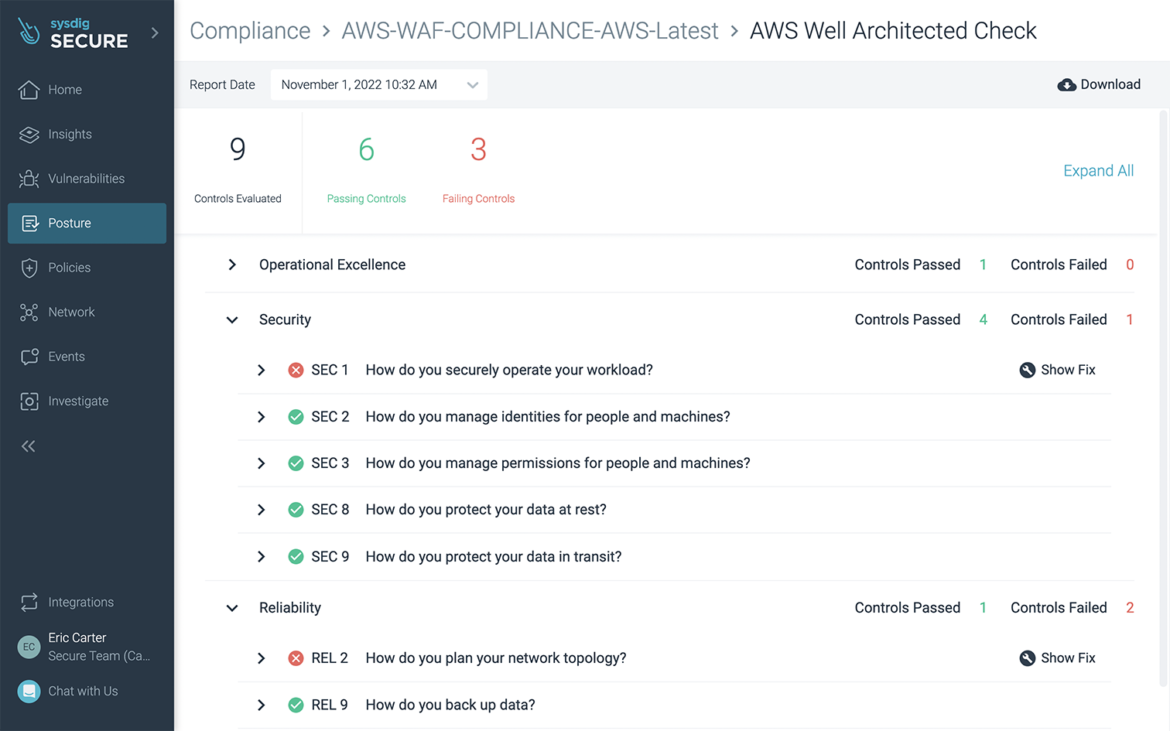Open Show Fix for SEC 1 control
Viewport: 1170px width, 731px height.
[1057, 369]
